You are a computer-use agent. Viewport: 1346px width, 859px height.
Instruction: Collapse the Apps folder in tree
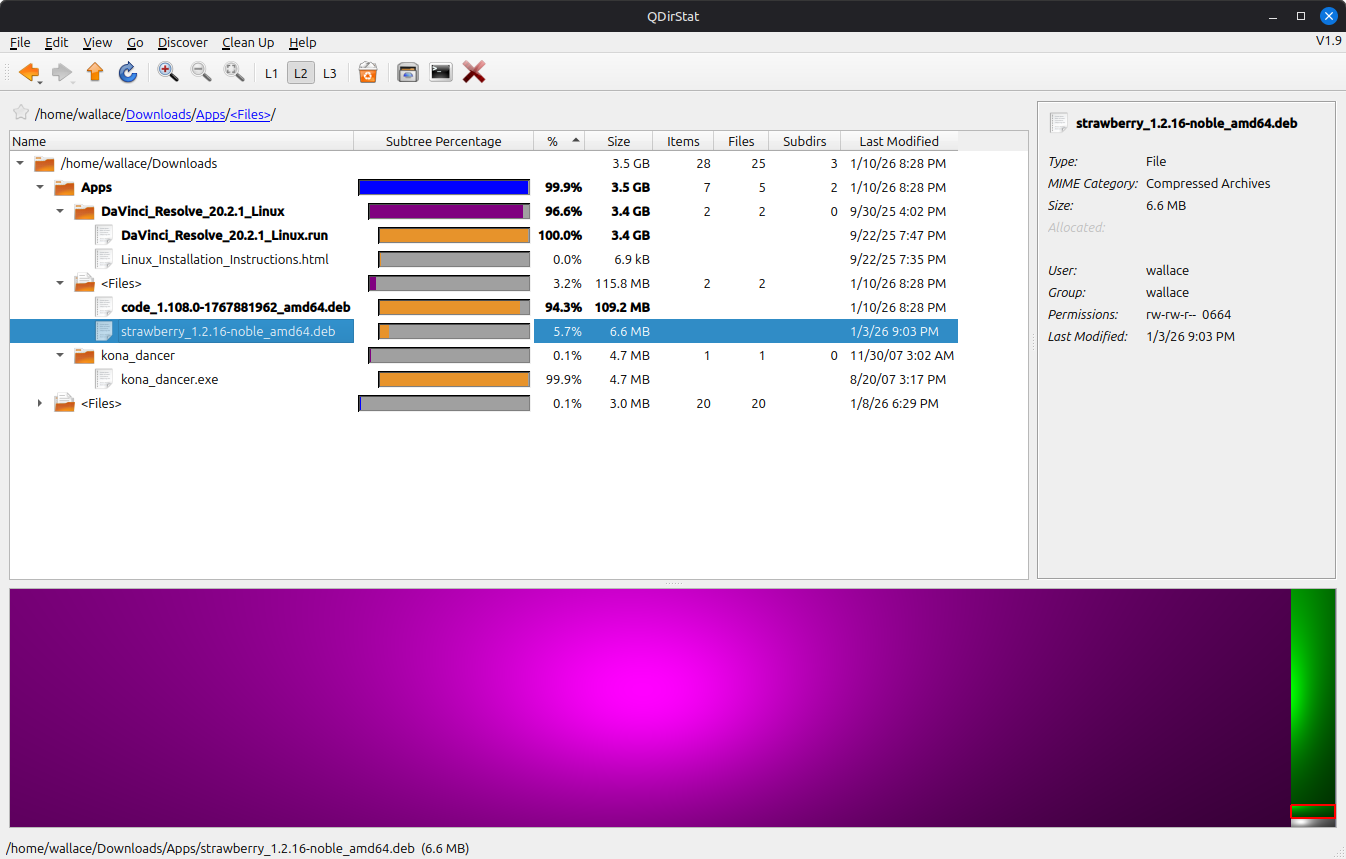40,187
